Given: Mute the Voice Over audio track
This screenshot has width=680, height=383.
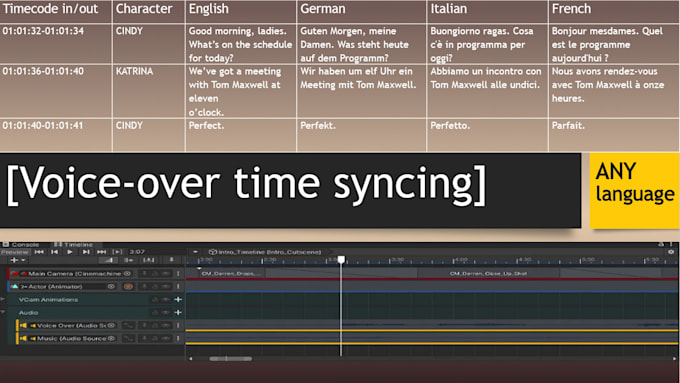Looking at the screenshot, I should click(166, 325).
